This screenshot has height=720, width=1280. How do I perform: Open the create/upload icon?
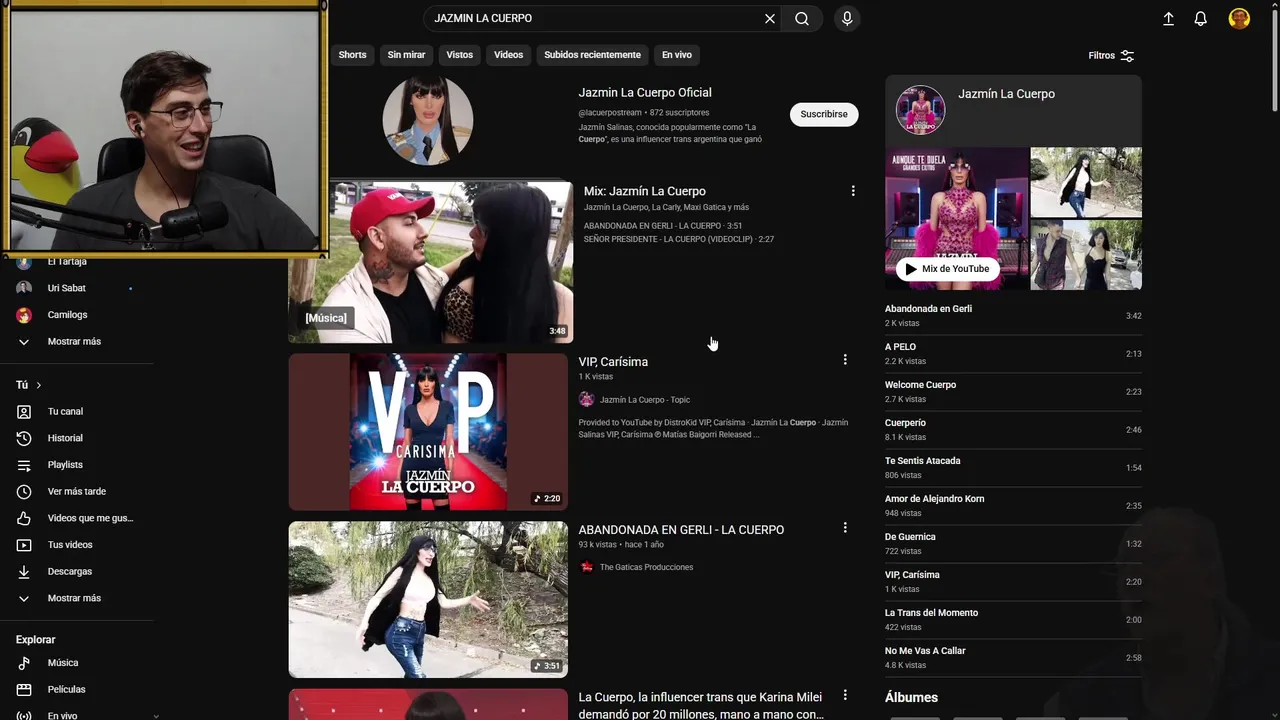(x=1168, y=18)
